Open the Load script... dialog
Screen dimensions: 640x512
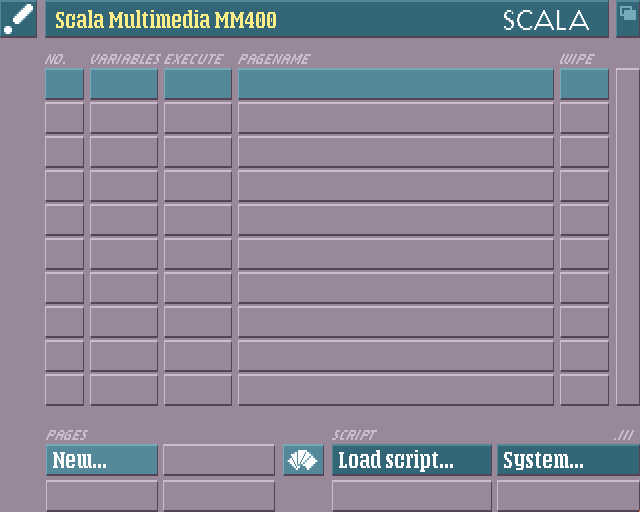412,460
